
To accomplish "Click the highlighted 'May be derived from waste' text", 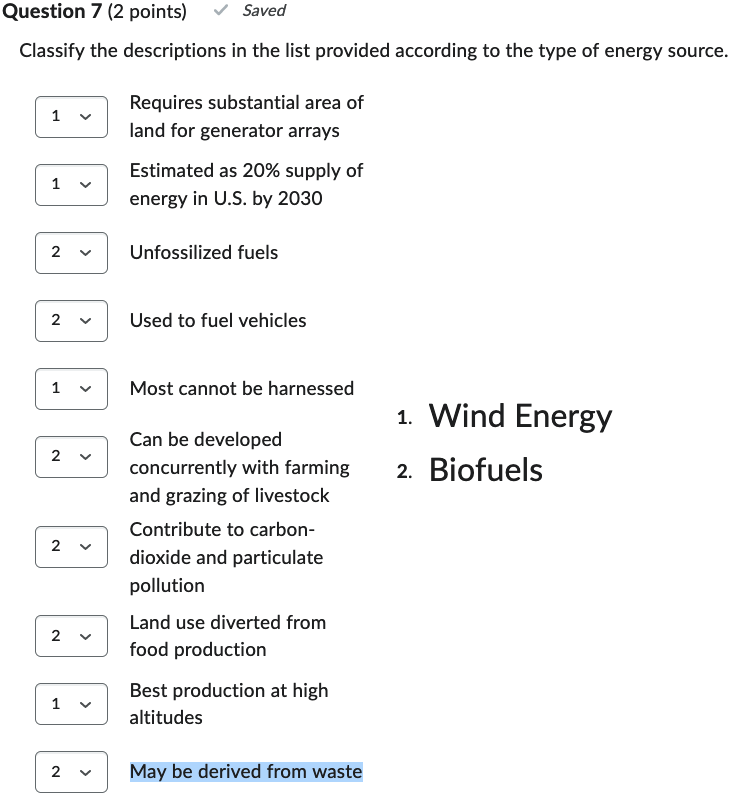I will 246,772.
